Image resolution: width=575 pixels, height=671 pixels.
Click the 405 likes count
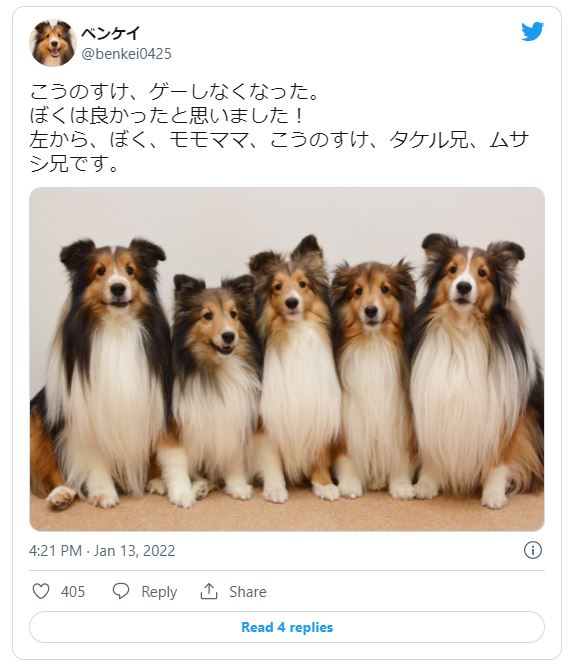[x=73, y=592]
